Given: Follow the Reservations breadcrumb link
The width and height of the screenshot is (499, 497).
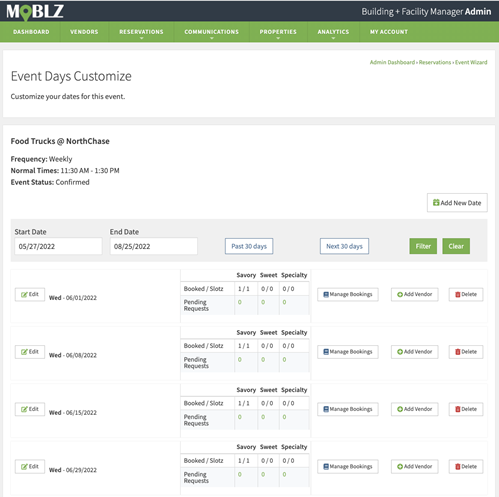Looking at the screenshot, I should [435, 62].
